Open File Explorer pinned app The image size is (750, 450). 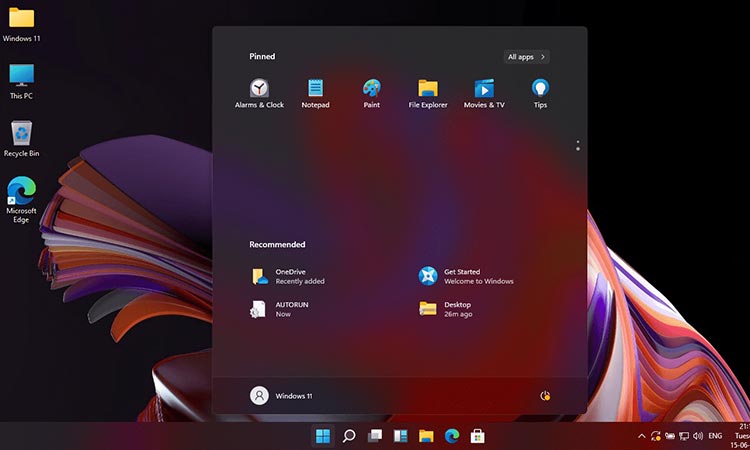click(x=428, y=94)
